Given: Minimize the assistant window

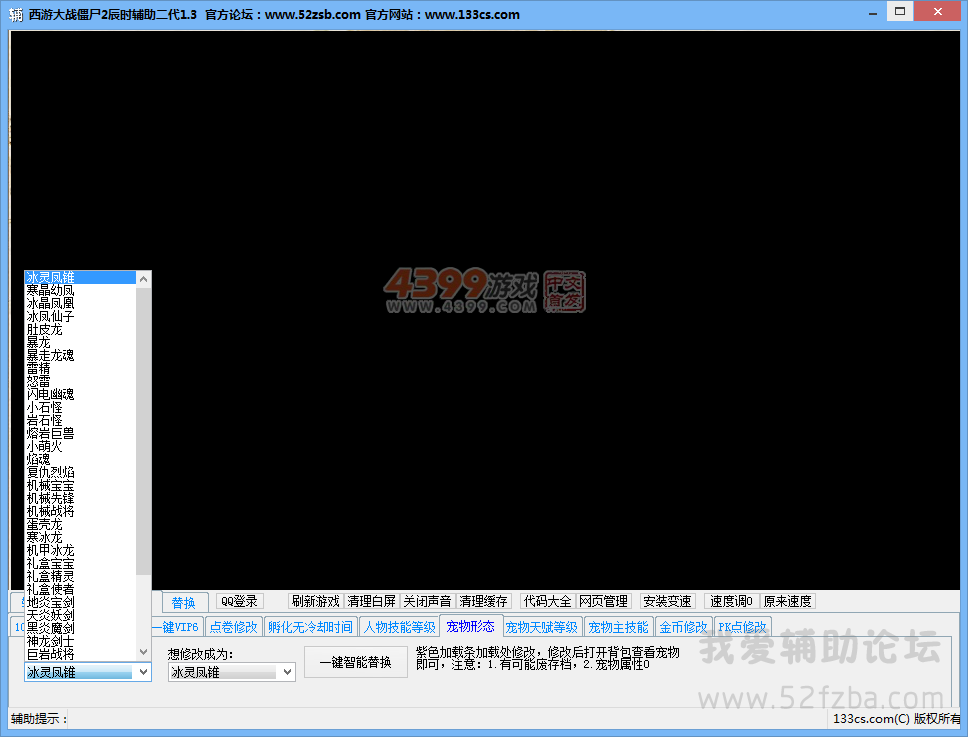Looking at the screenshot, I should pyautogui.click(x=873, y=13).
